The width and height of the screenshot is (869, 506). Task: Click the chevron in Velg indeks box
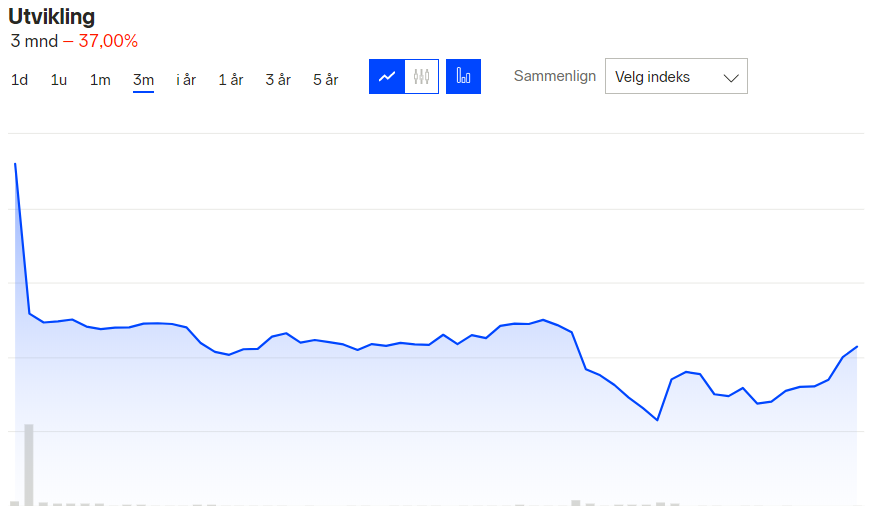(x=730, y=77)
